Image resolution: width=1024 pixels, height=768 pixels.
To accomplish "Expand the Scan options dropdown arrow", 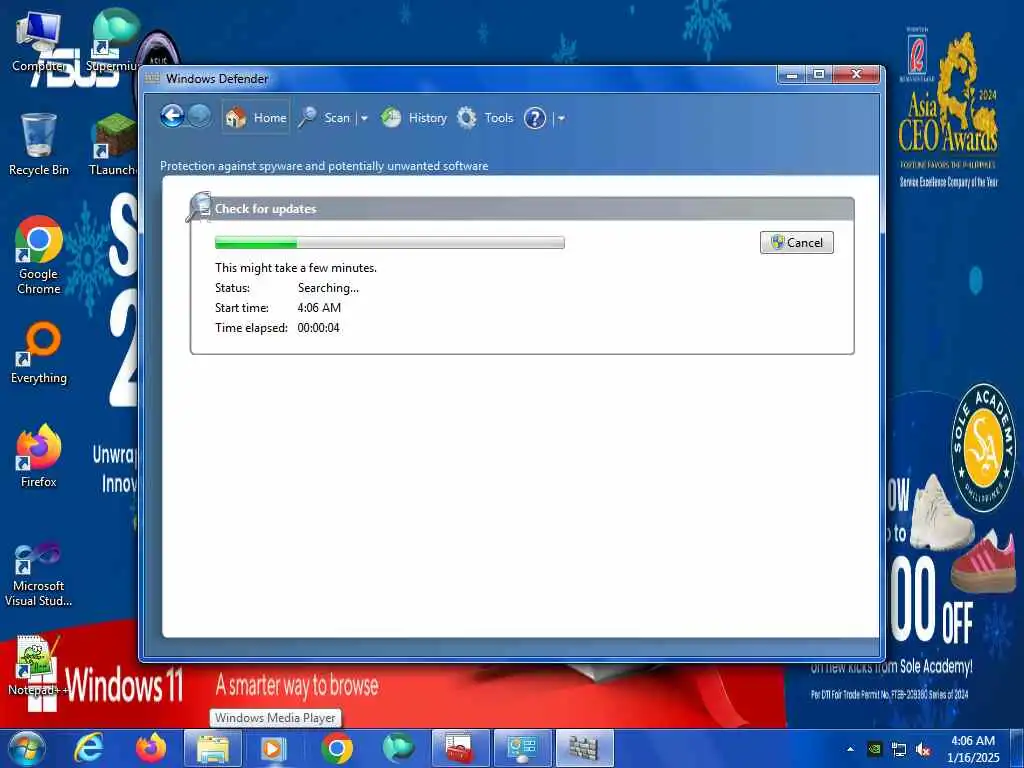I will click(x=364, y=118).
